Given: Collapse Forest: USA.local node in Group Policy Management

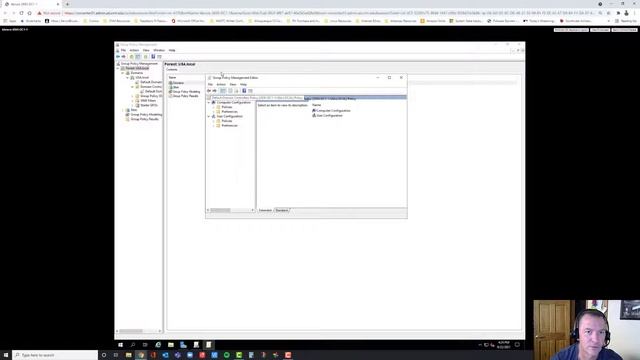Looking at the screenshot, I should click(118, 68).
